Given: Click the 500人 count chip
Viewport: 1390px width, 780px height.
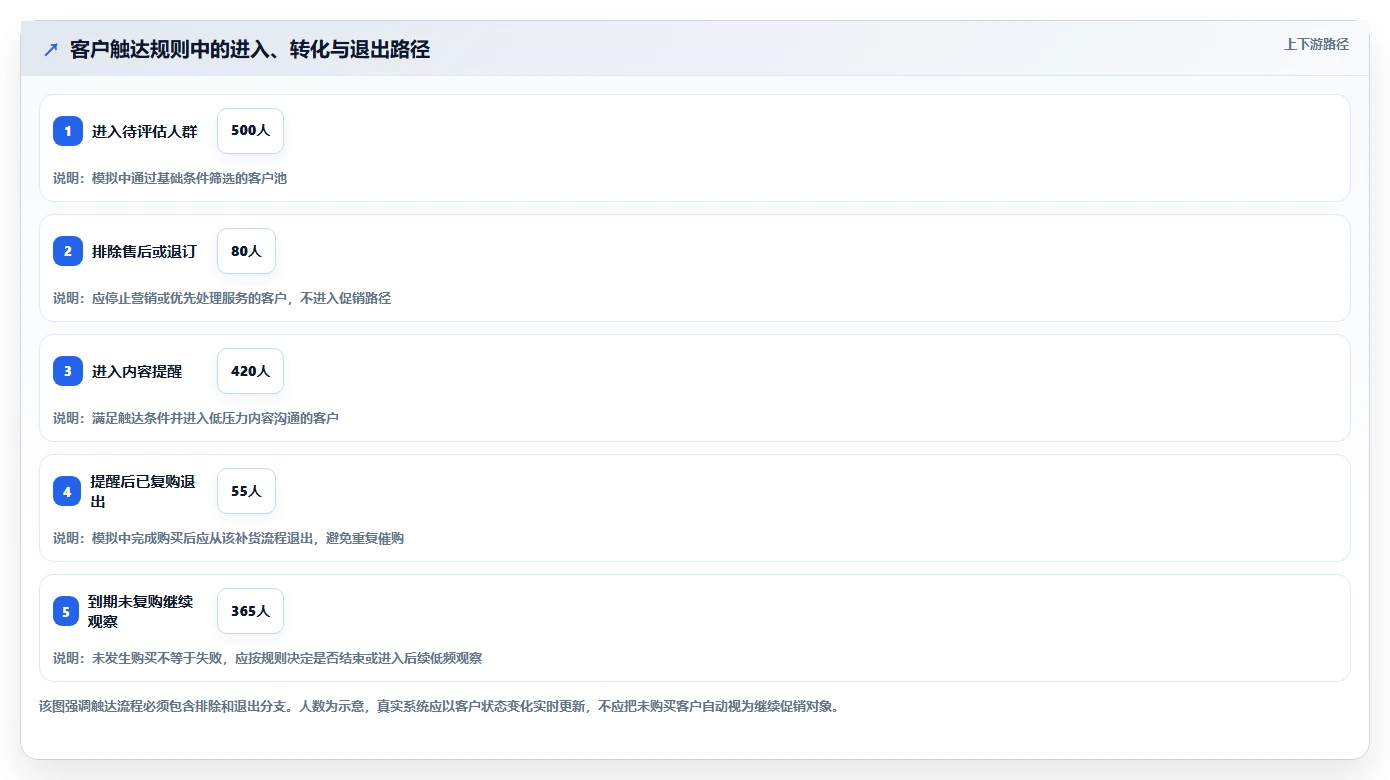Looking at the screenshot, I should point(250,131).
